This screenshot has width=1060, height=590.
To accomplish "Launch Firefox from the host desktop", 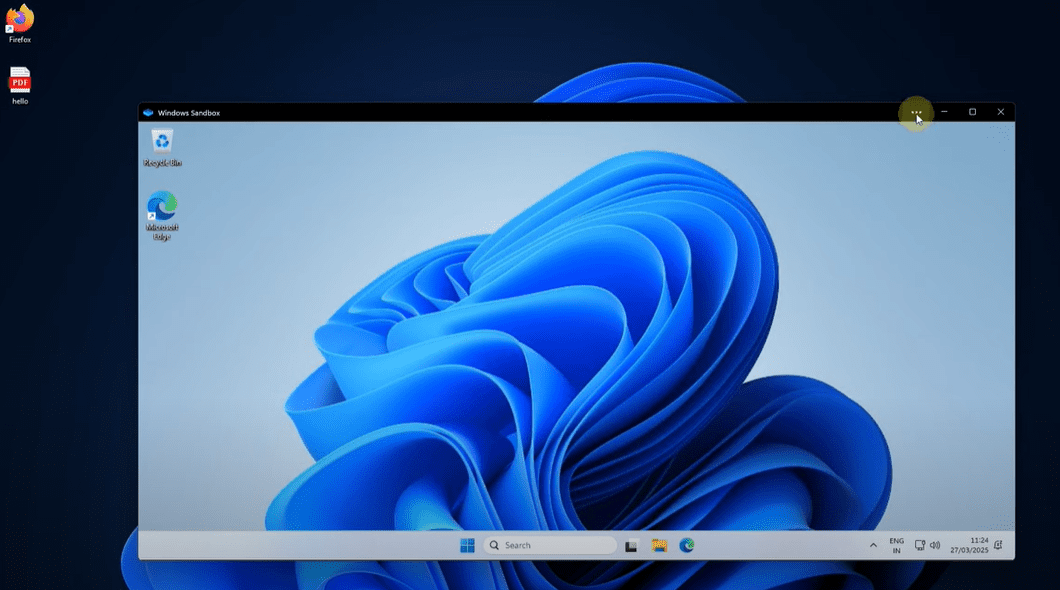I will 19,20.
